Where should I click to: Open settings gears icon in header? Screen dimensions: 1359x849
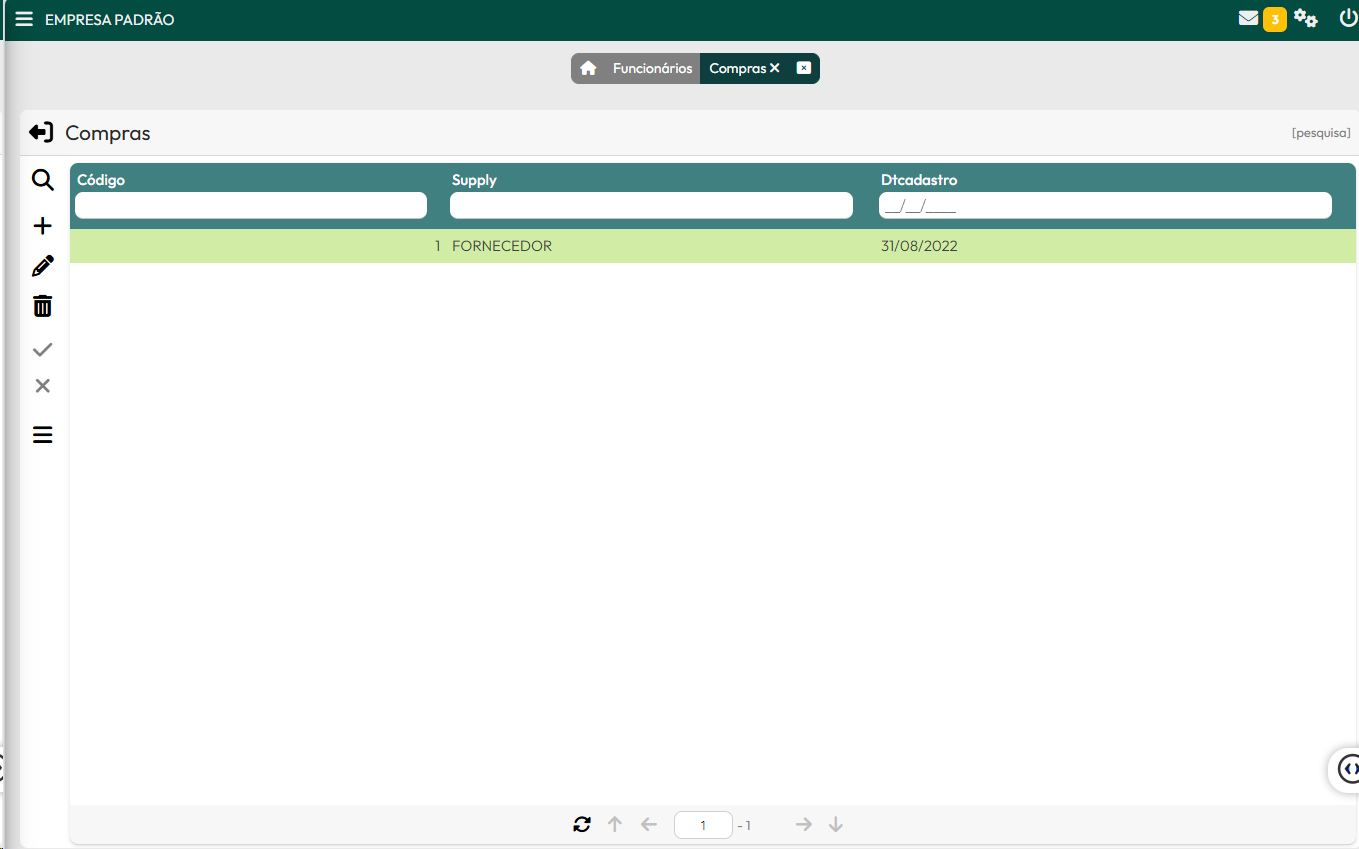1305,18
